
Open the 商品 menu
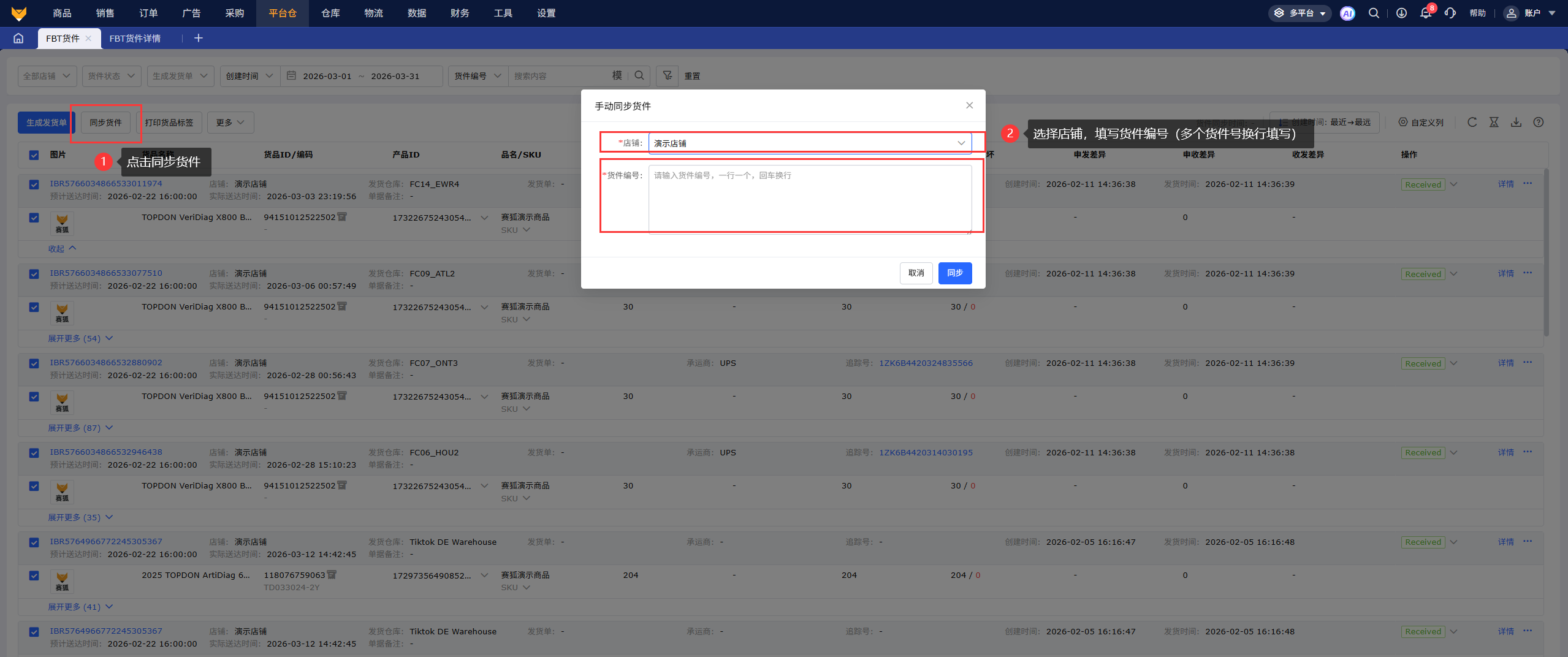[62, 13]
